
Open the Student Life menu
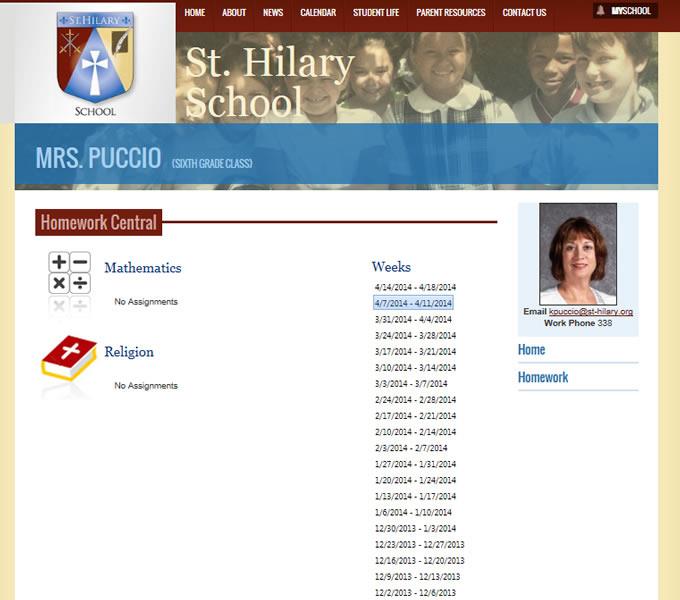376,13
